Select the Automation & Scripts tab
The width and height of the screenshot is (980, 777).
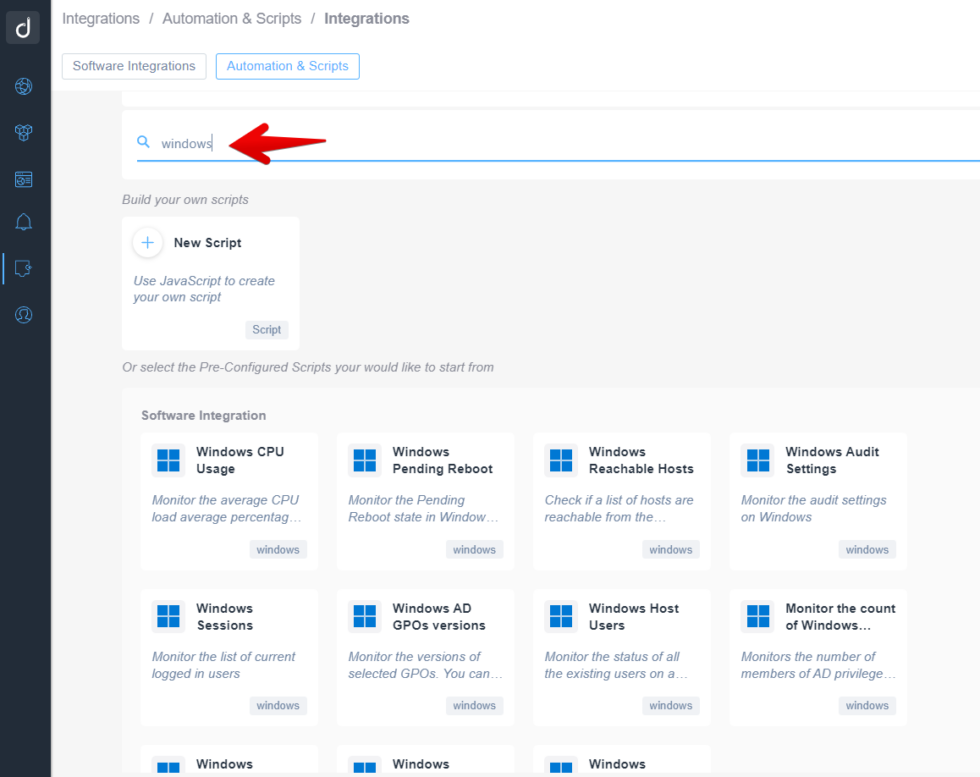[287, 66]
